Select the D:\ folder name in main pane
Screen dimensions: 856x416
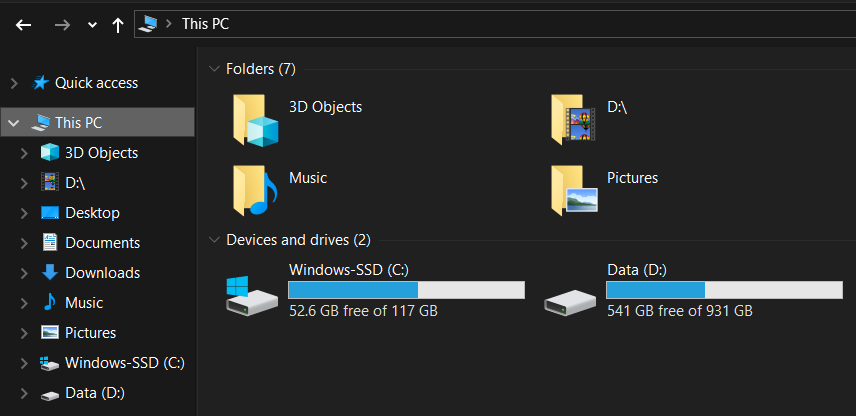(617, 107)
